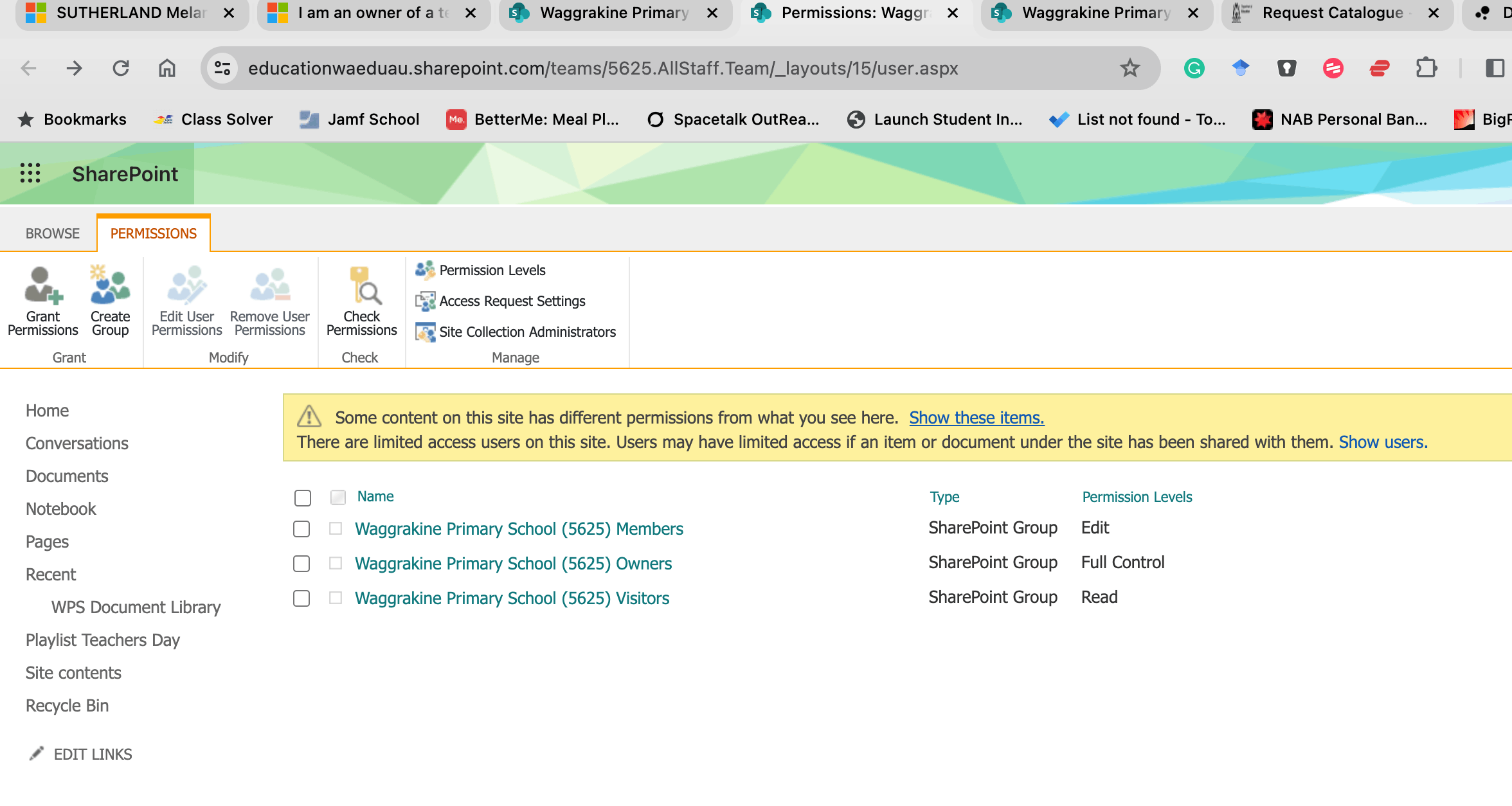
Task: Click the Edit User Permissions icon
Action: 186,285
